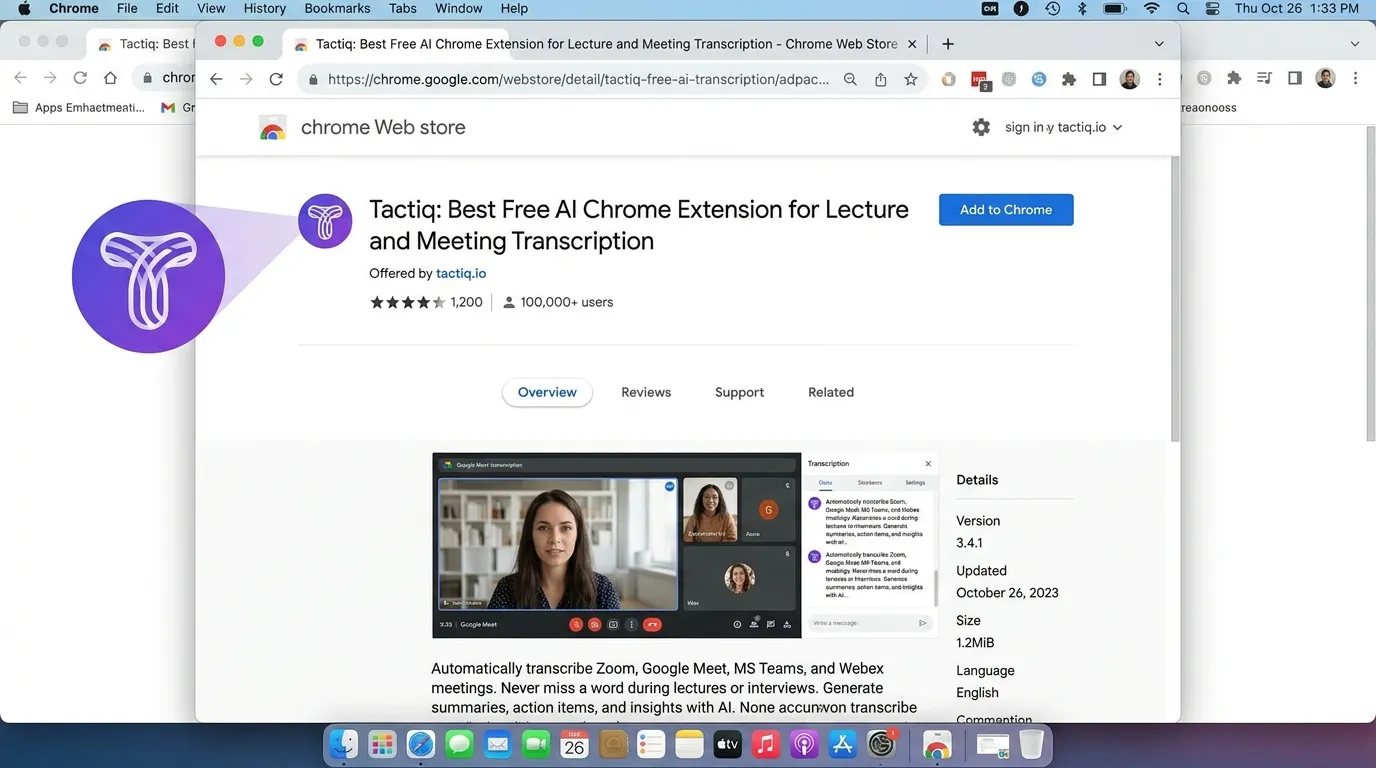The height and width of the screenshot is (768, 1376).
Task: Open the Tabs menu
Action: (x=403, y=8)
